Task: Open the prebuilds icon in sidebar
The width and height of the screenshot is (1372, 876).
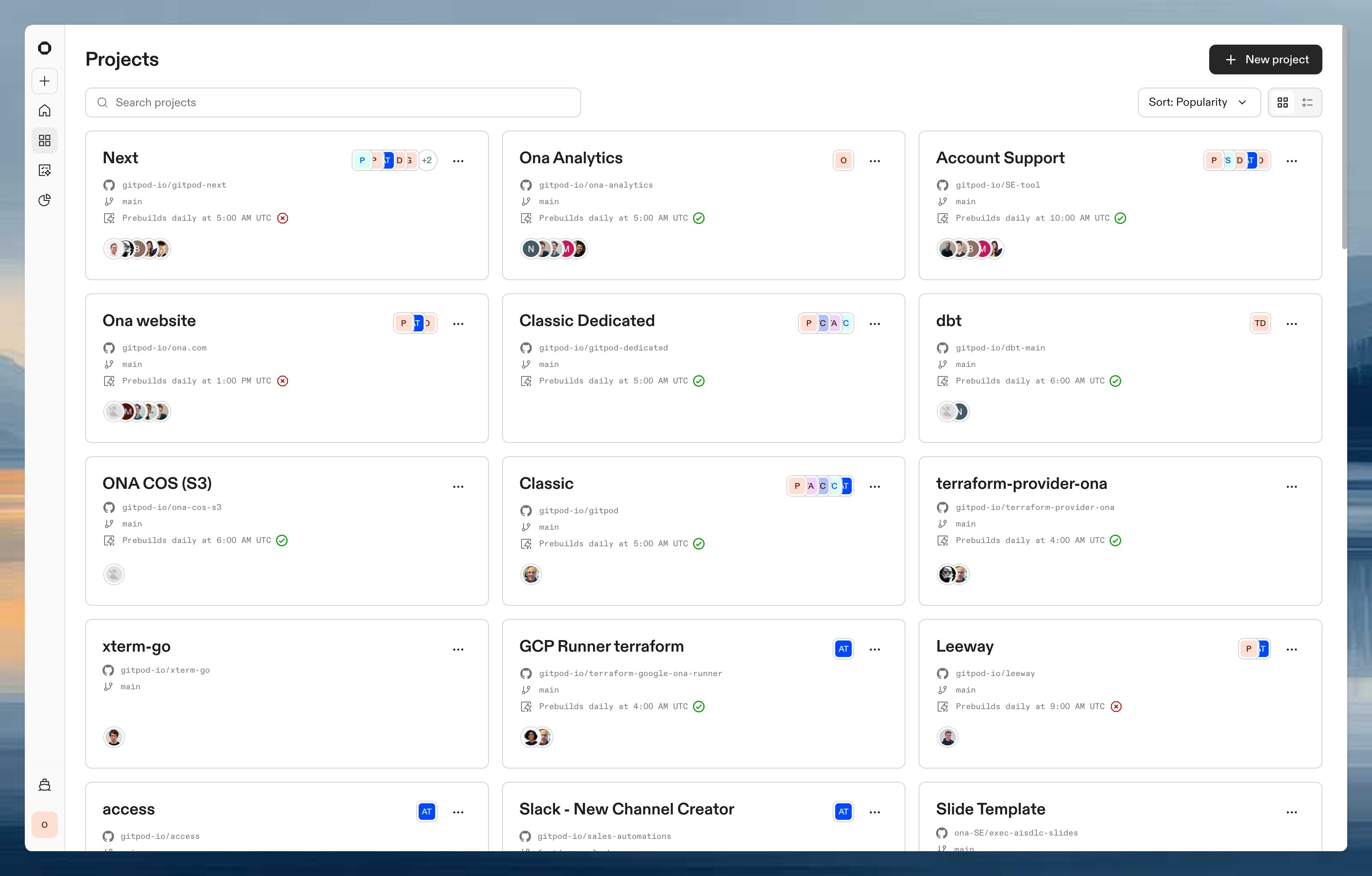Action: [45, 170]
